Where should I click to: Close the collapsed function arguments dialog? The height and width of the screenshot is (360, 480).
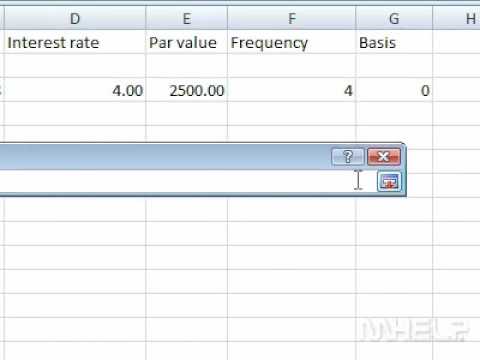coord(384,156)
